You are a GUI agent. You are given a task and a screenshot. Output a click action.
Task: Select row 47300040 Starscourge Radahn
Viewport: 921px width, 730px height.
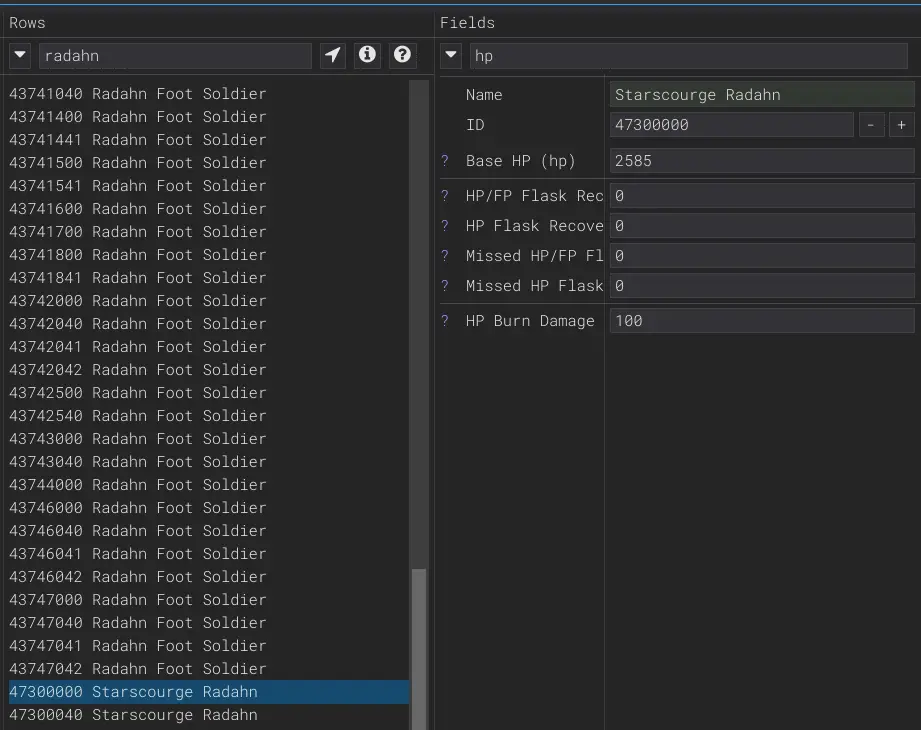pos(209,715)
